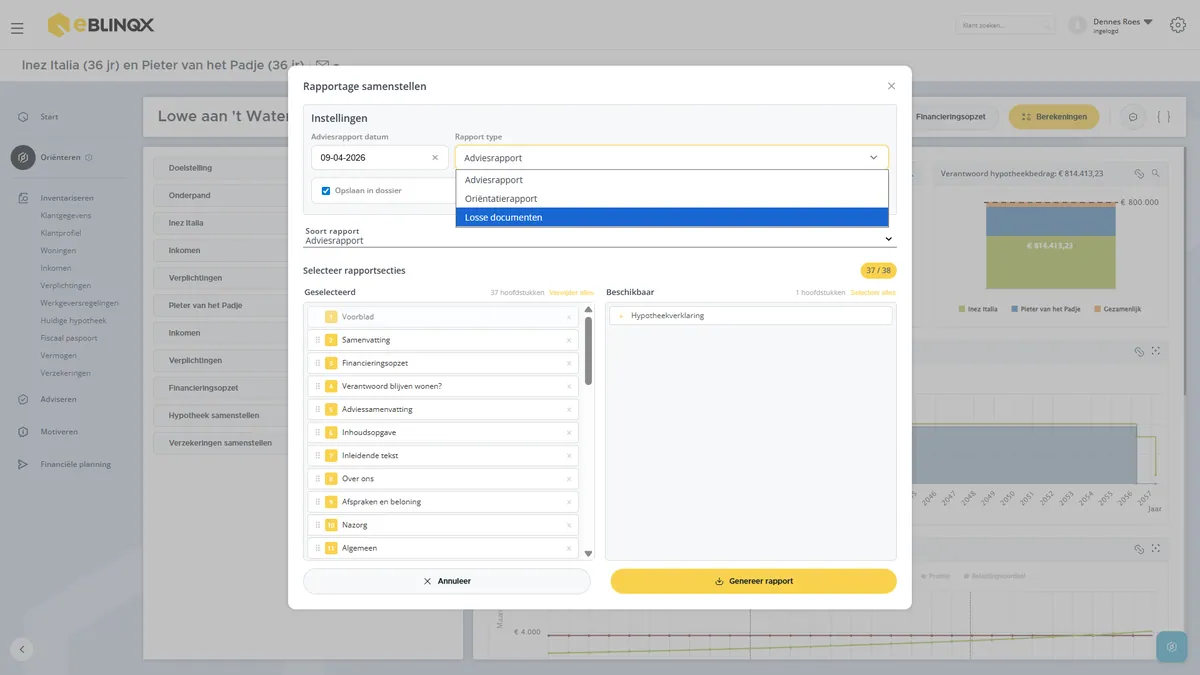
Task: Choose Oriëntatierapport from the dropdown list
Action: tap(672, 198)
